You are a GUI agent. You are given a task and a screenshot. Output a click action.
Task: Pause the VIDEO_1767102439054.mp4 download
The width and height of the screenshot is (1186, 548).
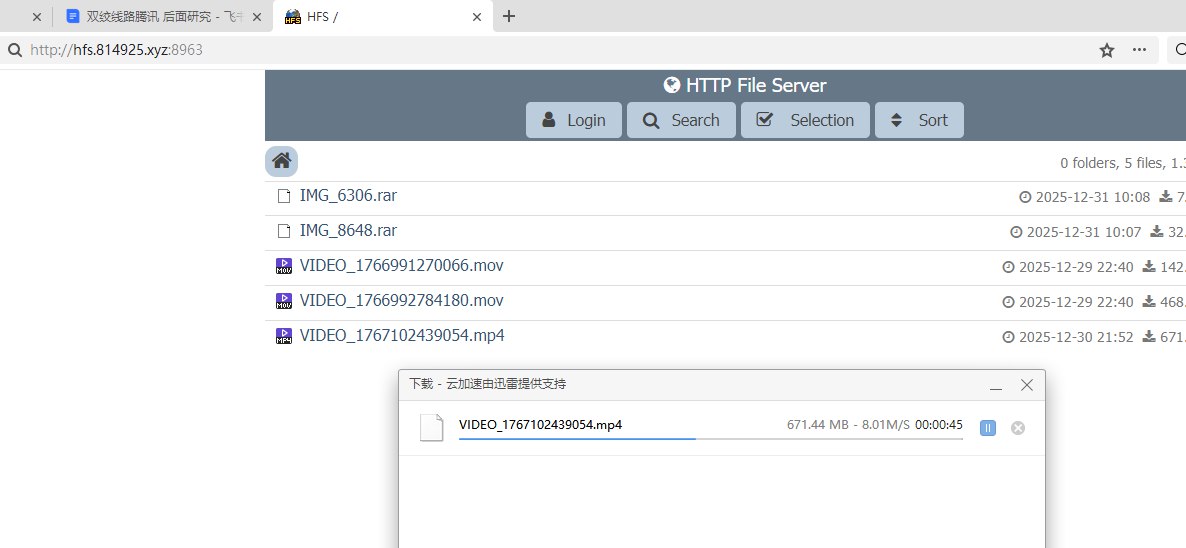point(987,428)
